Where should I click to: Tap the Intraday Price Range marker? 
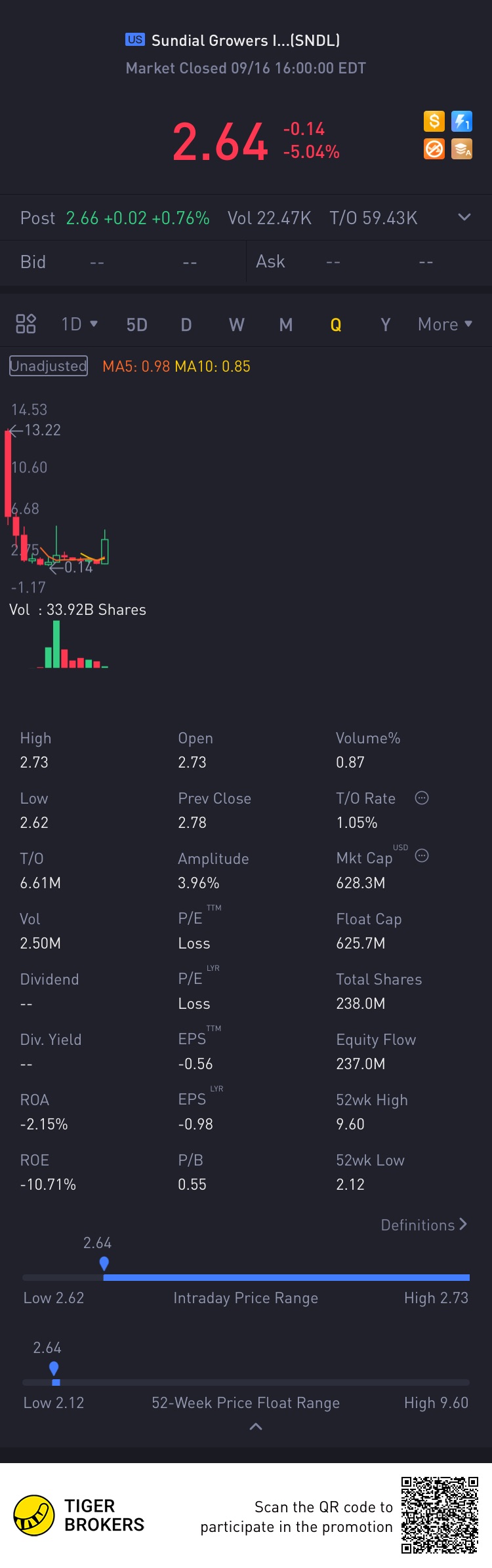click(x=104, y=1263)
